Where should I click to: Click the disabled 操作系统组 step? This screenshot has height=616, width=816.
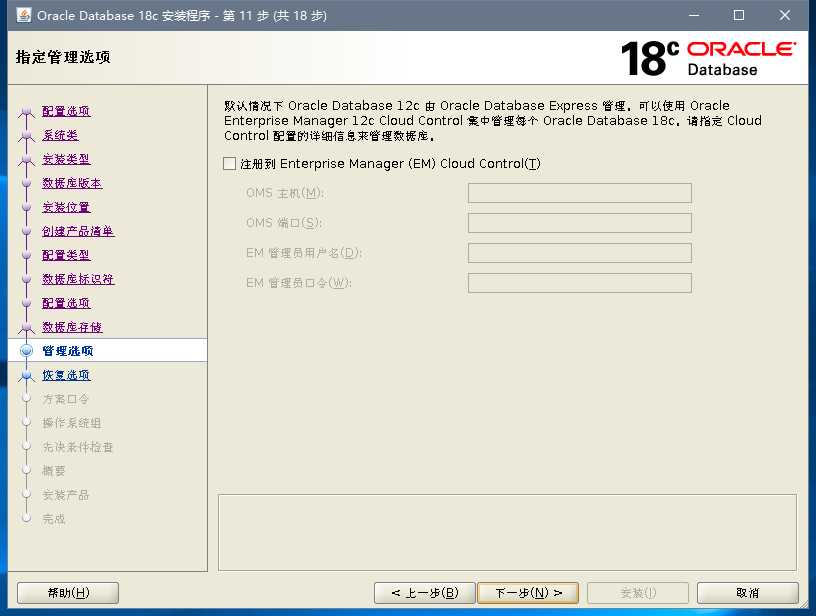coord(72,423)
